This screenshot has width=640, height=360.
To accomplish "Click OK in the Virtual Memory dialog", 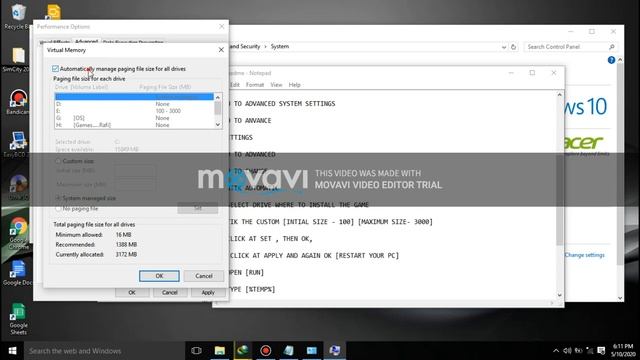I will coord(159,276).
